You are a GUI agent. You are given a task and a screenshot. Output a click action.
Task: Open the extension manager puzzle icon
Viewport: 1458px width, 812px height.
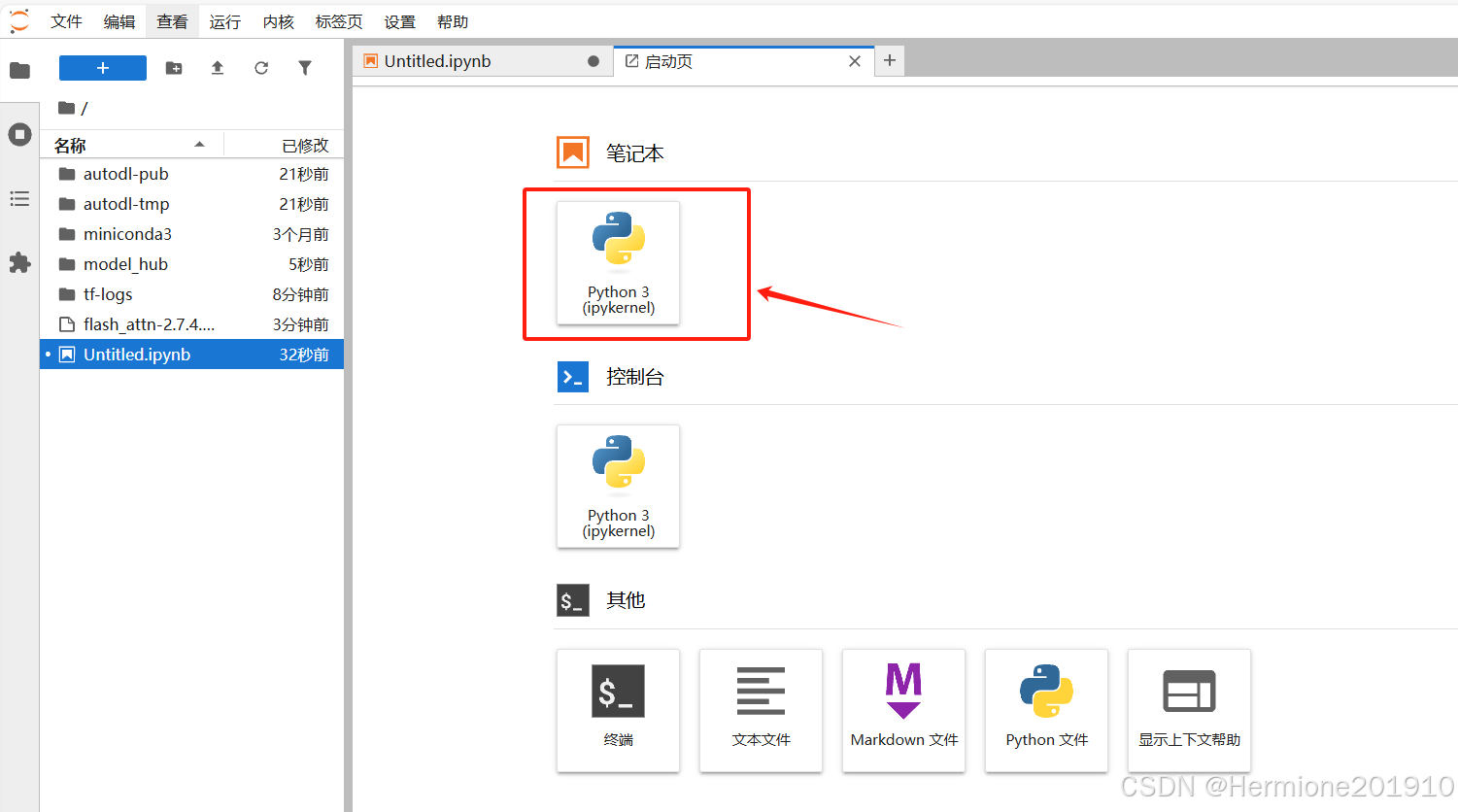coord(19,263)
